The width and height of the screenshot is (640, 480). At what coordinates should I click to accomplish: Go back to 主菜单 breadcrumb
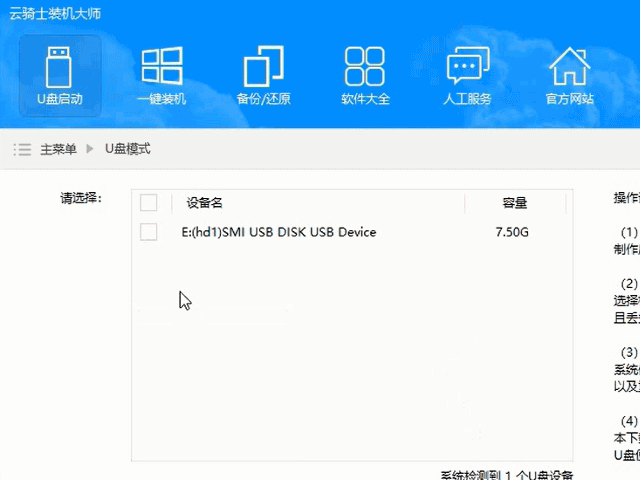[58, 149]
